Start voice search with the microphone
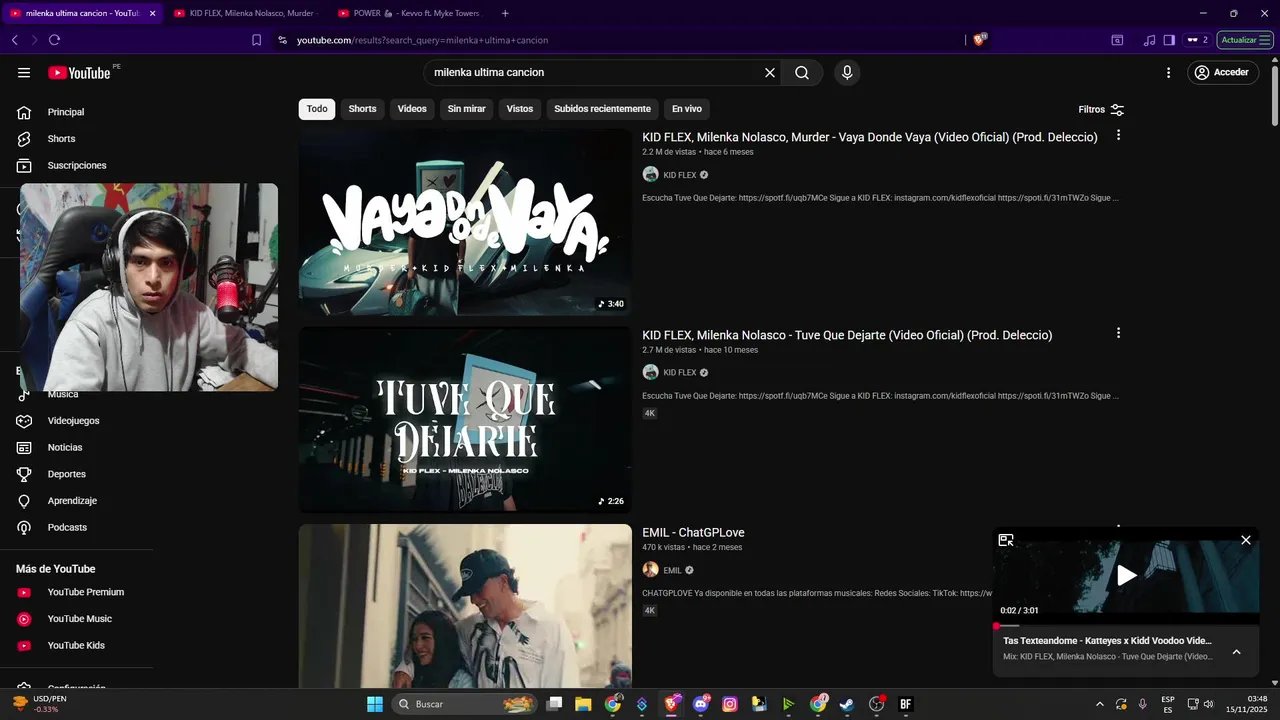 (847, 73)
